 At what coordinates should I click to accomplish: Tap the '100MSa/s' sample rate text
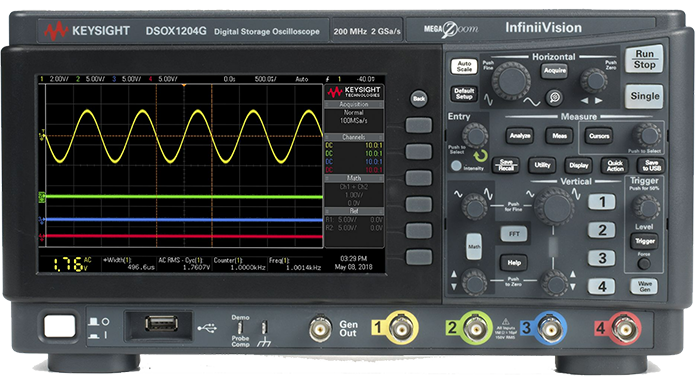(x=354, y=121)
